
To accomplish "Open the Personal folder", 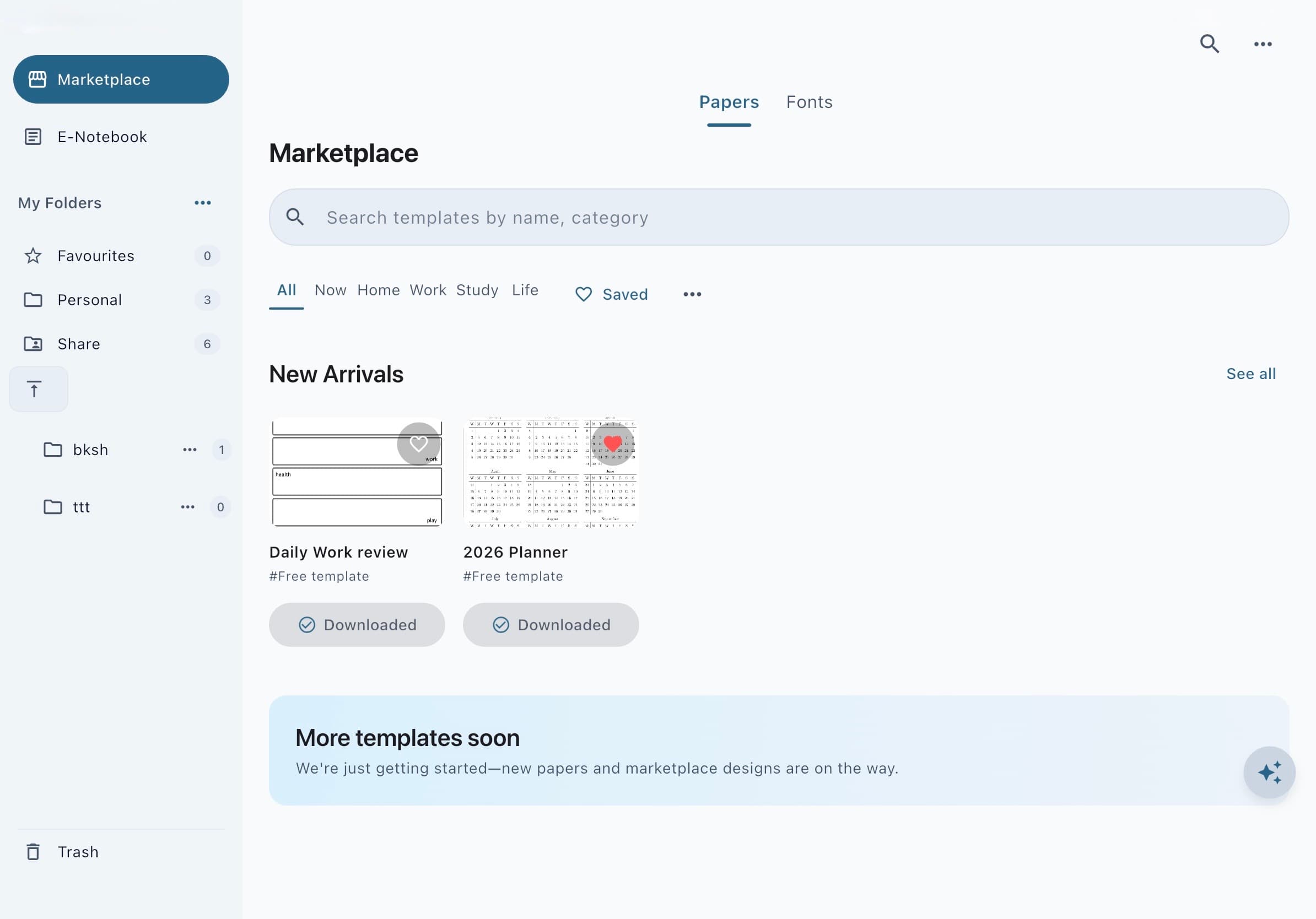I will (121, 300).
